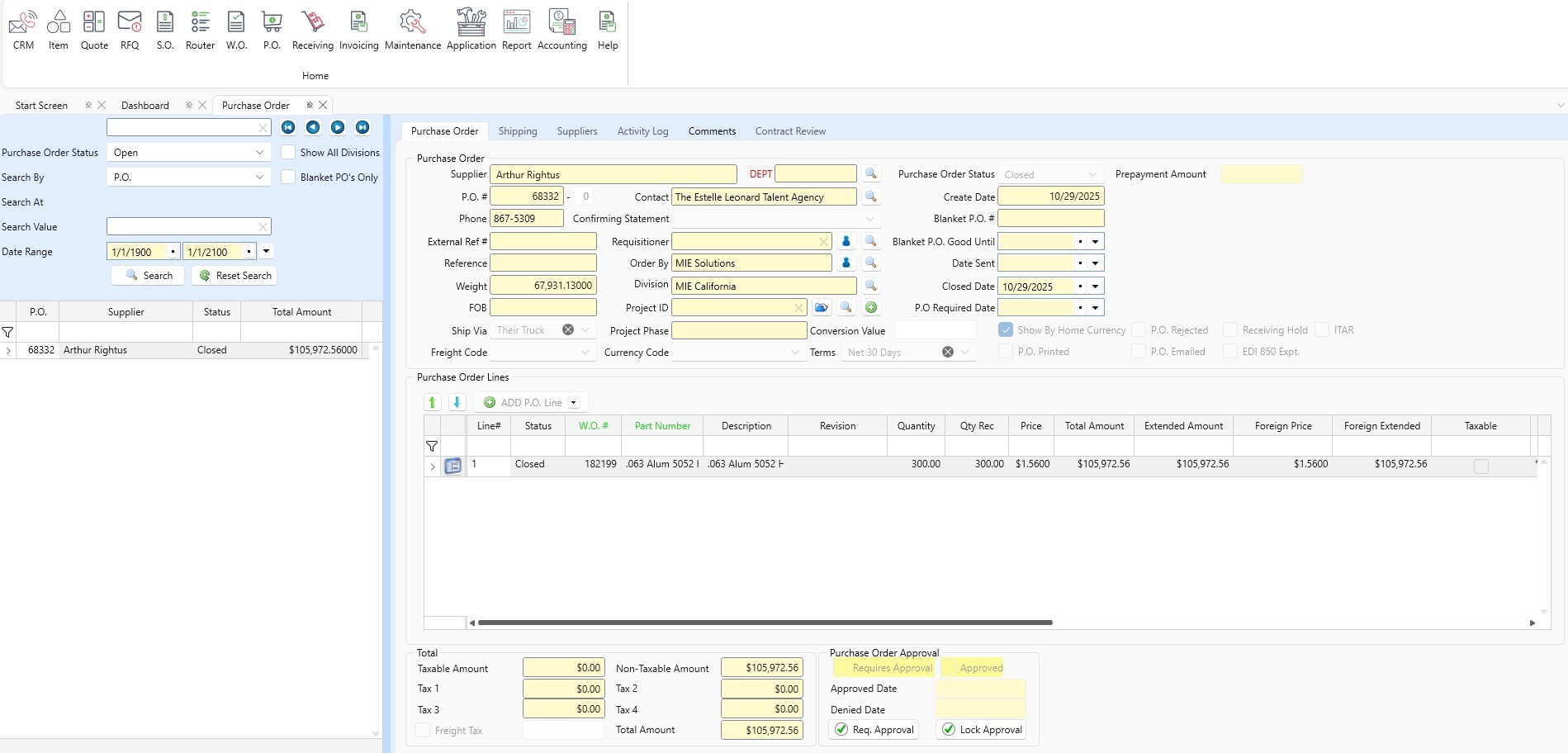The height and width of the screenshot is (753, 1568).
Task: Jump to last record using navigation arrow
Action: click(x=362, y=127)
